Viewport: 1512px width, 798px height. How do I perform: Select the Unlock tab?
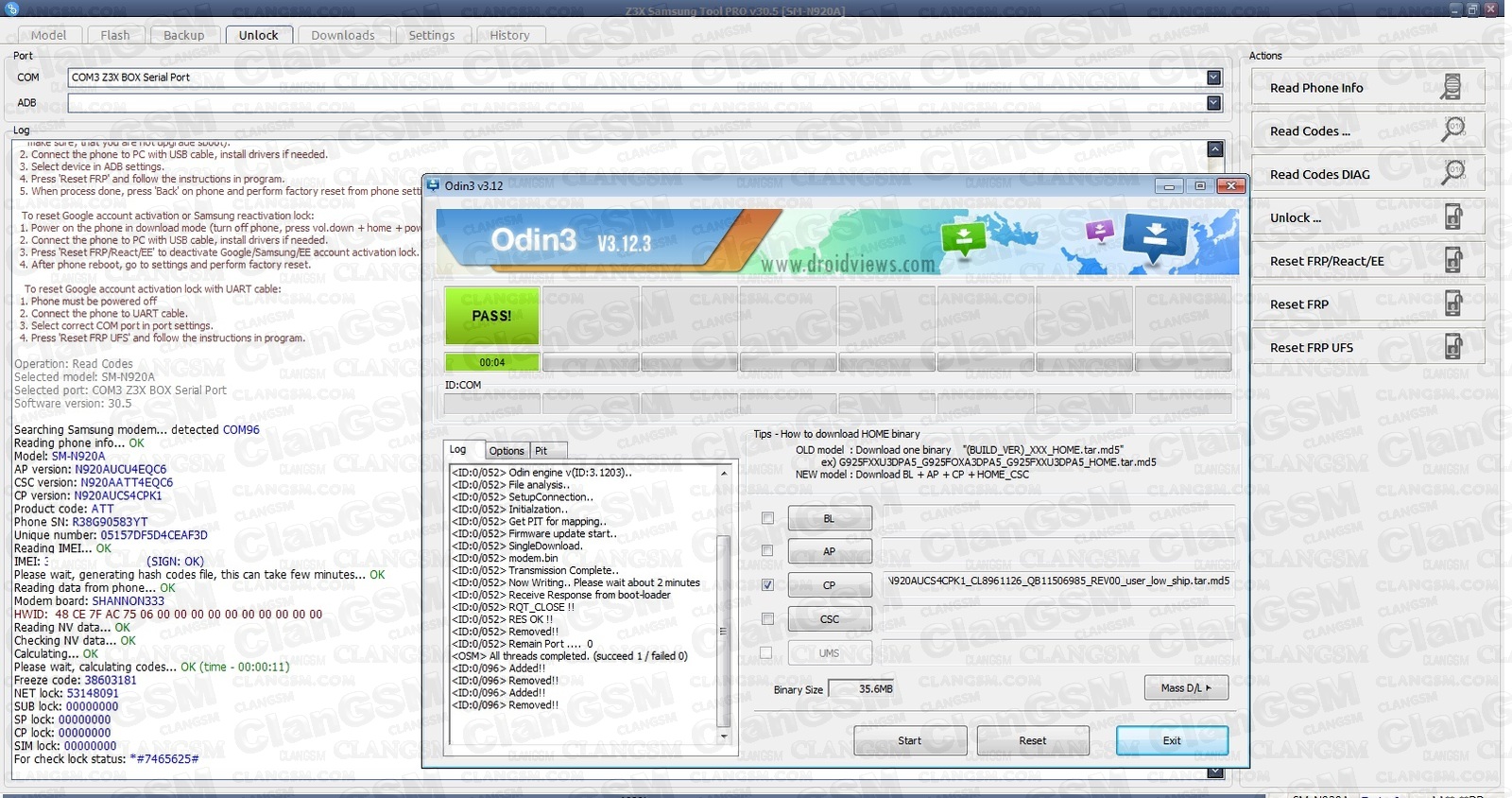click(258, 35)
